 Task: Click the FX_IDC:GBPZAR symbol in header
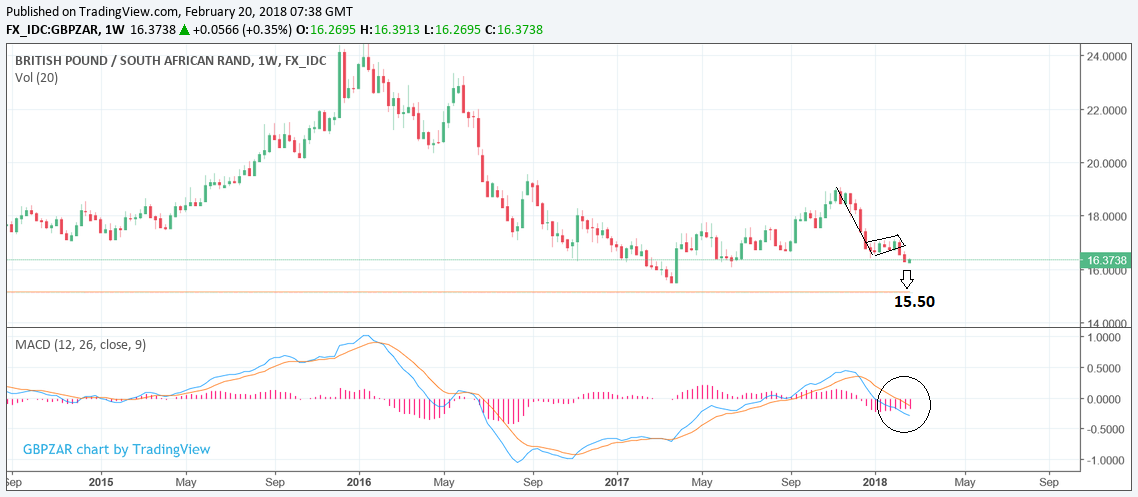coord(52,30)
